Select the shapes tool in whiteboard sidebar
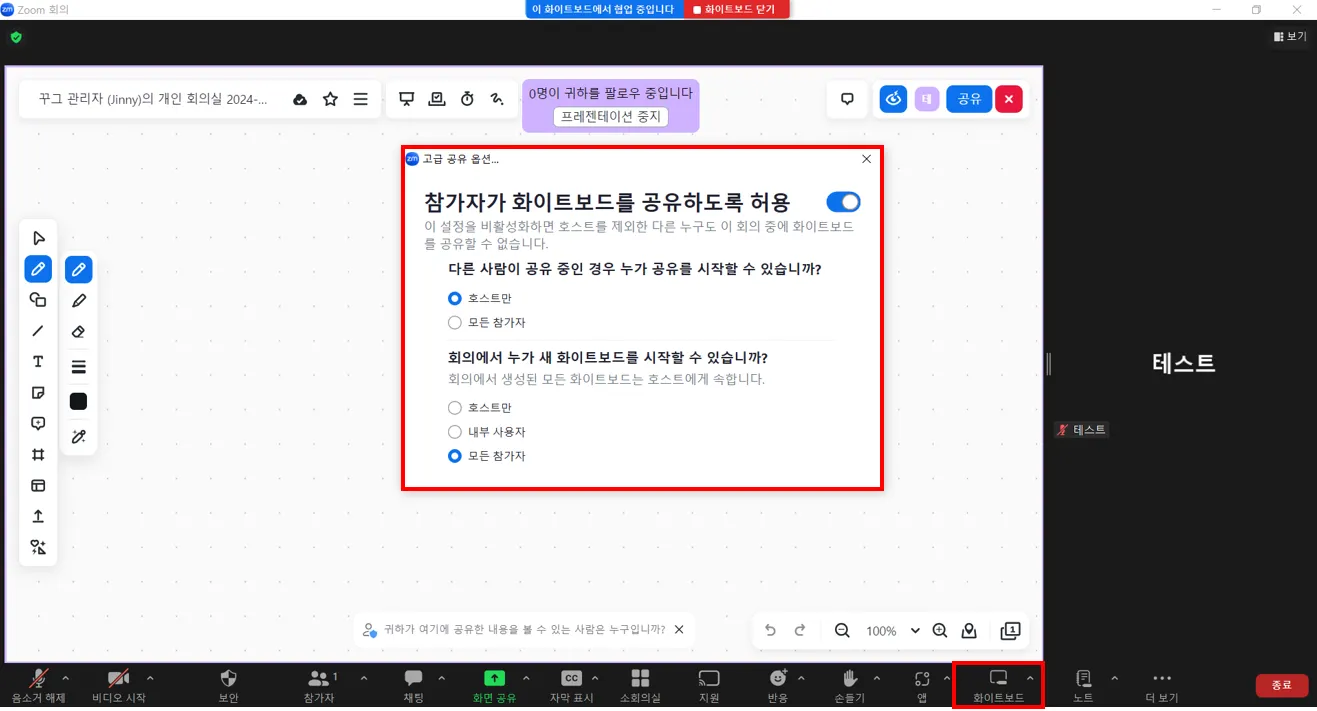The height and width of the screenshot is (711, 1317). pos(38,300)
